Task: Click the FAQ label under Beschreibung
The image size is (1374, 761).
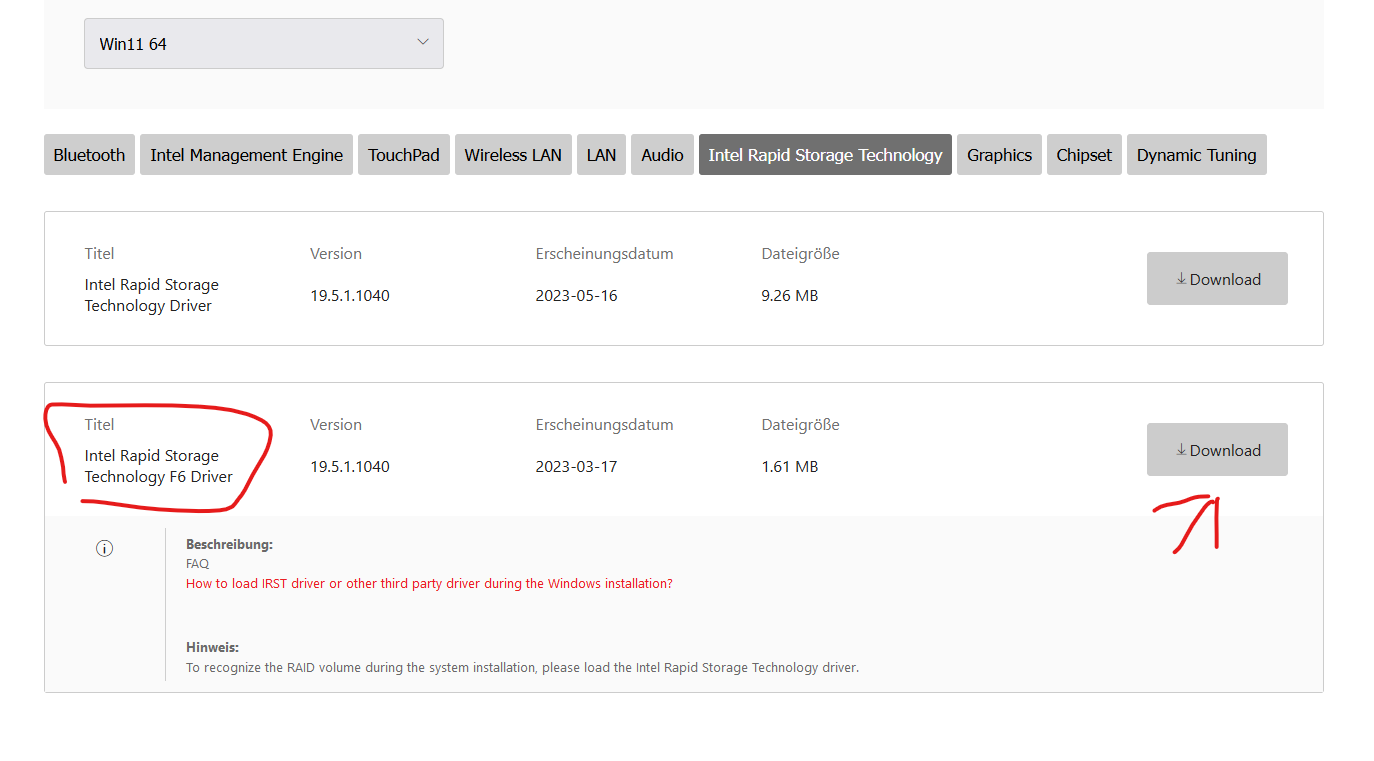Action: (x=198, y=564)
